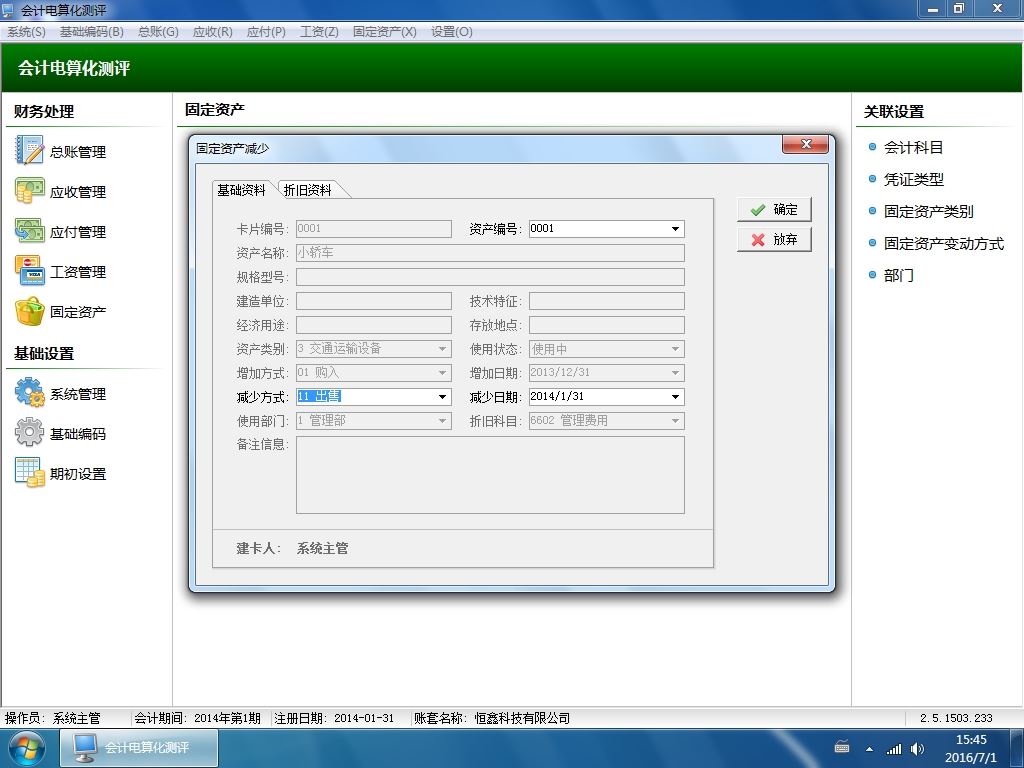The image size is (1024, 768).
Task: Expand 使用部门 dropdown
Action: click(442, 421)
